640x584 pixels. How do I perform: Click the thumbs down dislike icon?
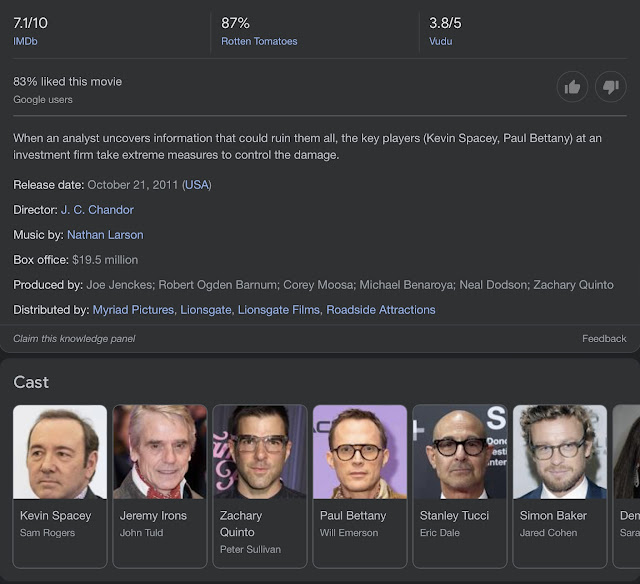click(610, 87)
